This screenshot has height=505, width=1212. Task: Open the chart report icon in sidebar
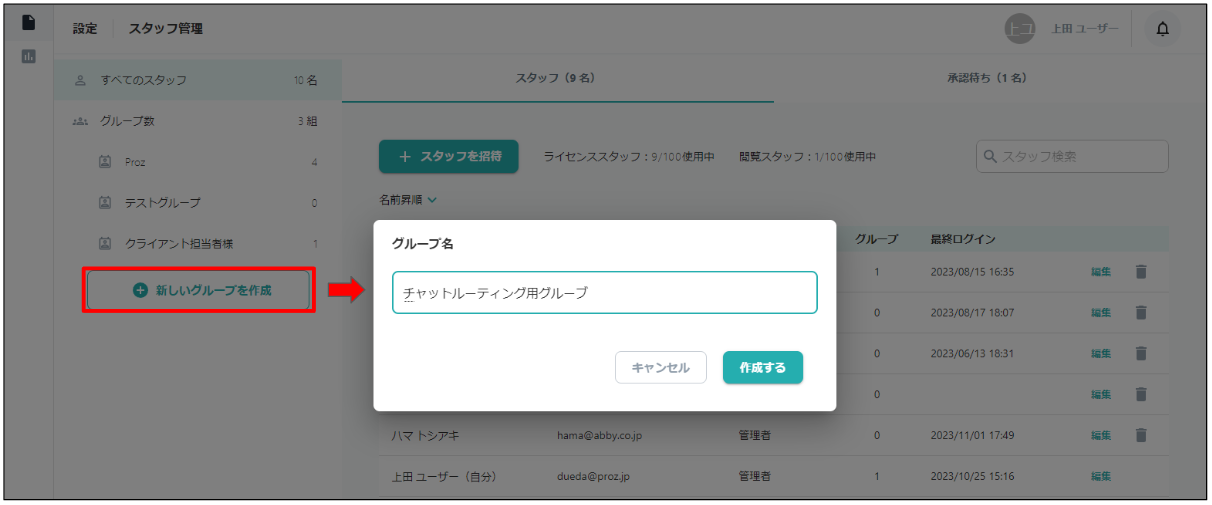tap(28, 56)
